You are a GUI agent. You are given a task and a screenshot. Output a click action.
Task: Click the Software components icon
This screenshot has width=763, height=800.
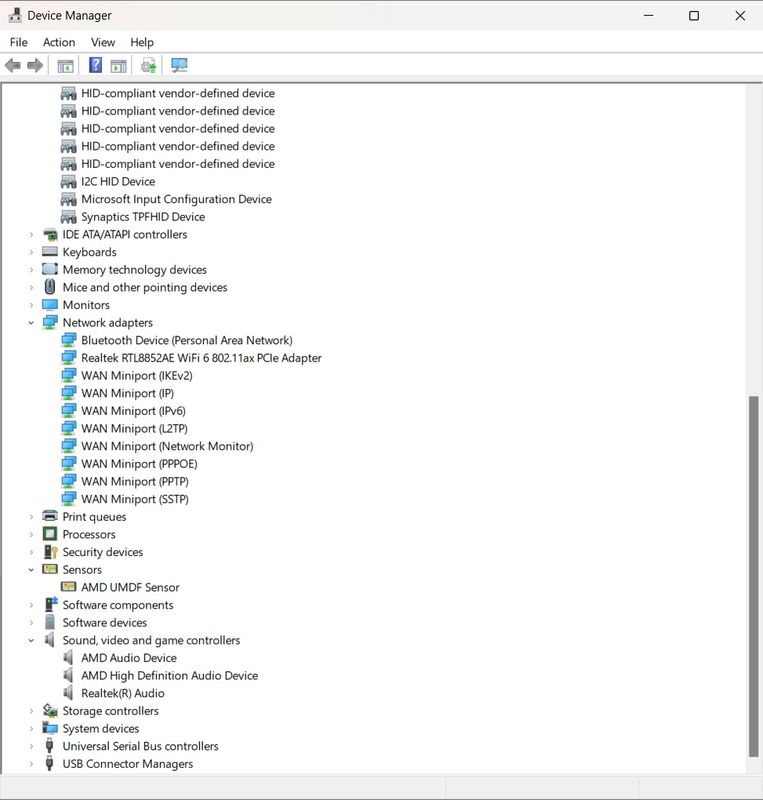point(51,604)
